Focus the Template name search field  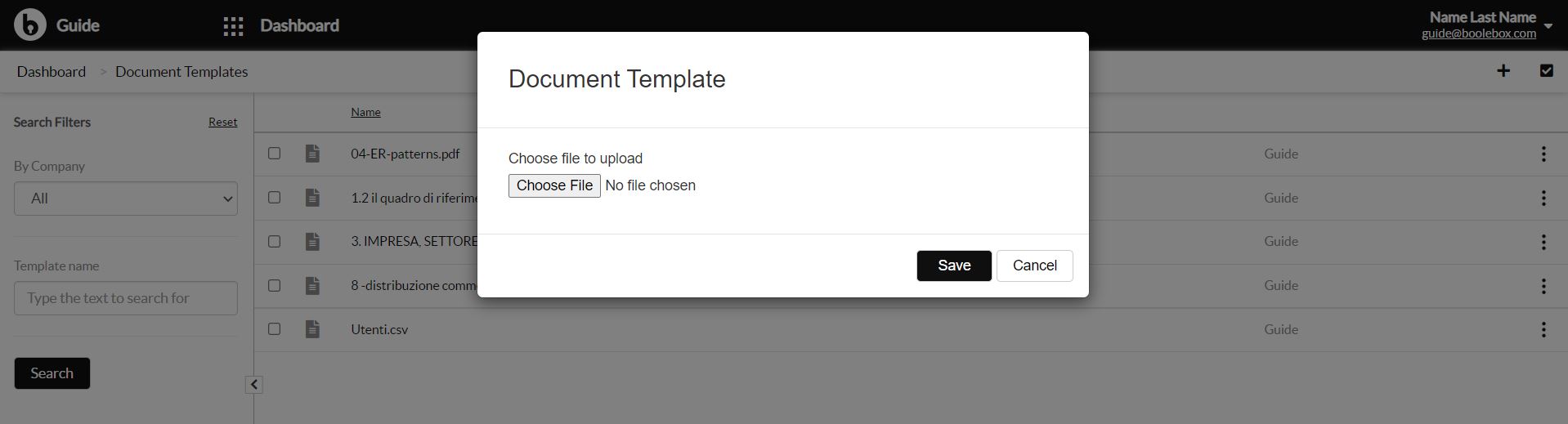[x=126, y=298]
